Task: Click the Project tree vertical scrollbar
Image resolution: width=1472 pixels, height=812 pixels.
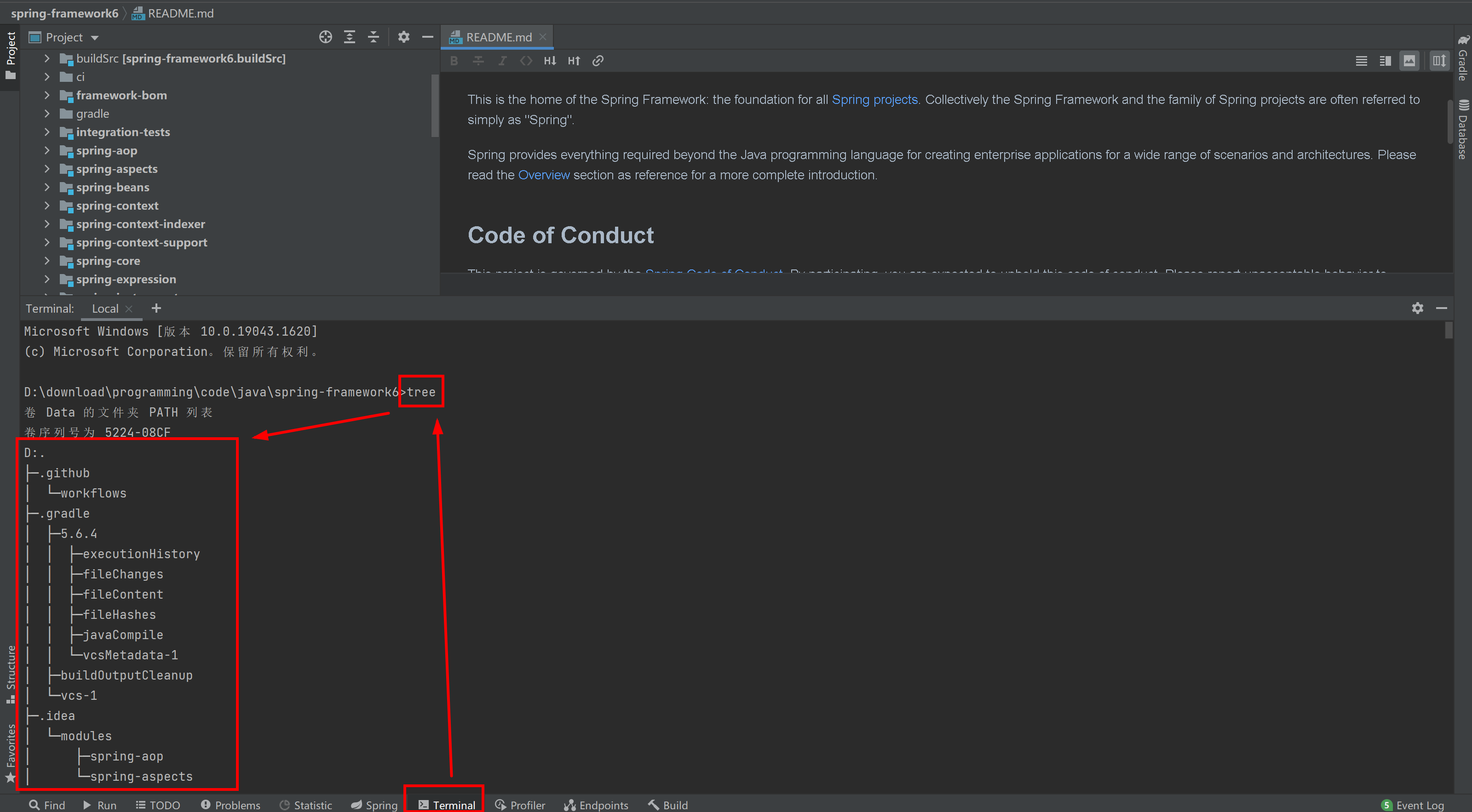Action: tap(435, 106)
